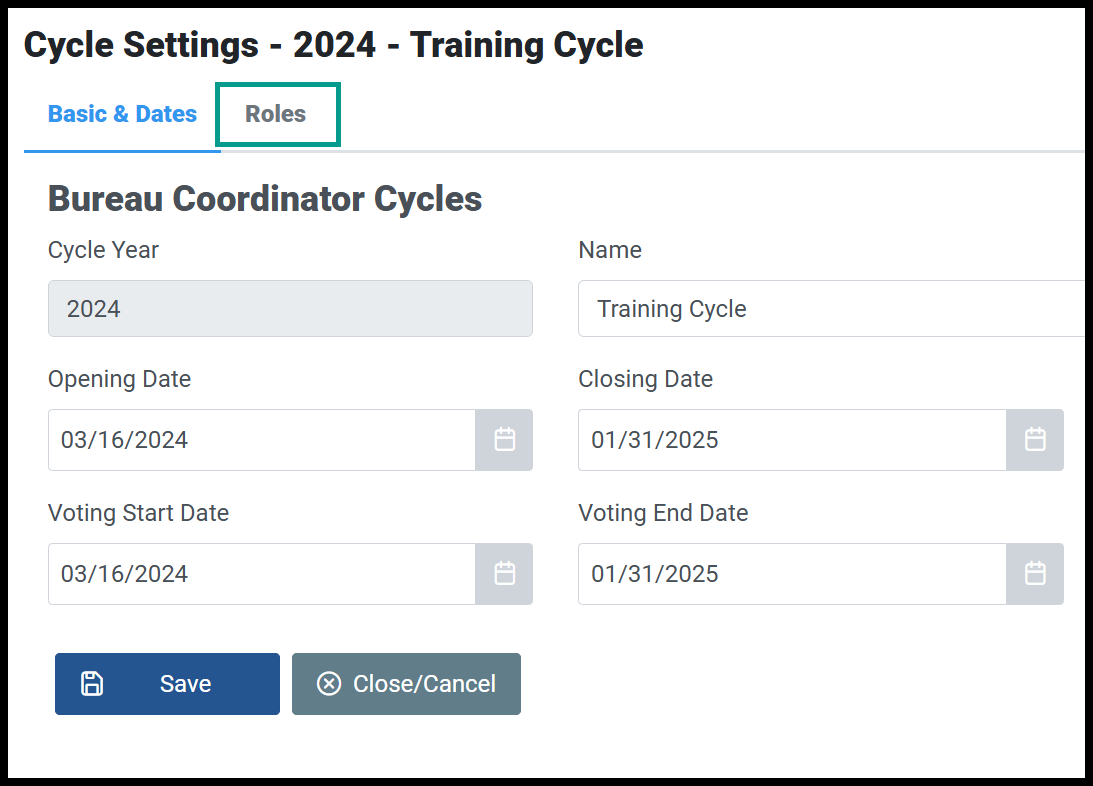Click the floppy disk icon on Save
Image resolution: width=1093 pixels, height=786 pixels.
click(92, 684)
